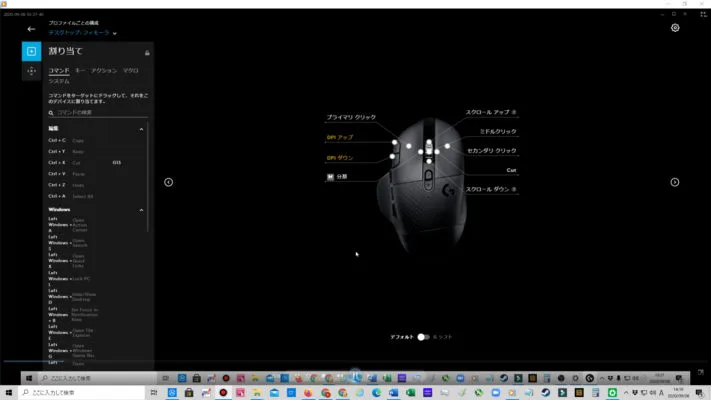This screenshot has width=711, height=400.
Task: Select the DPI up button hotspot on mouse
Action: pos(394,142)
